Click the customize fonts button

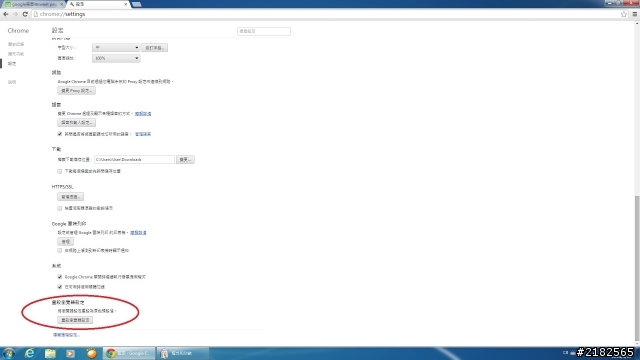click(155, 48)
